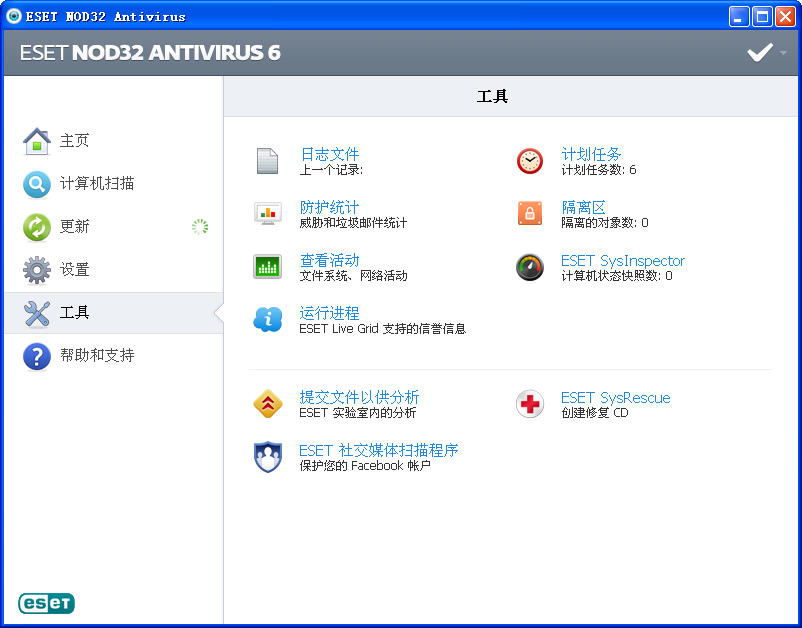The height and width of the screenshot is (628, 802).
Task: Click the orange quarantine lock icon
Action: coord(529,214)
